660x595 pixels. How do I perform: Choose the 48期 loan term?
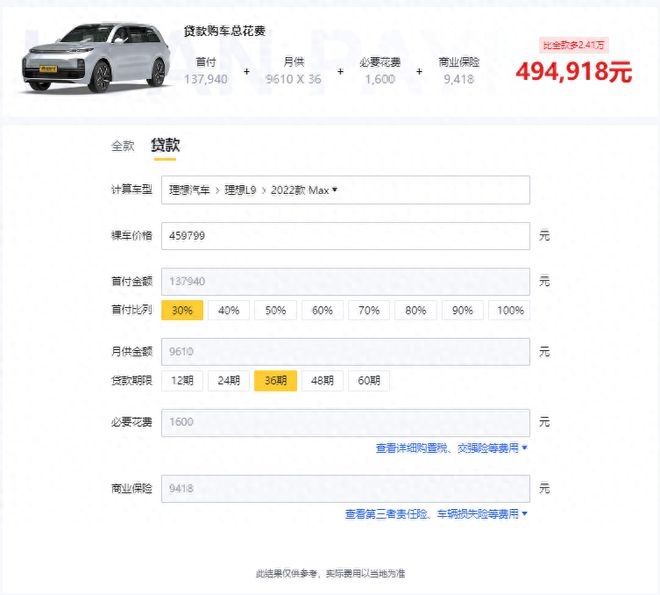pyautogui.click(x=322, y=380)
